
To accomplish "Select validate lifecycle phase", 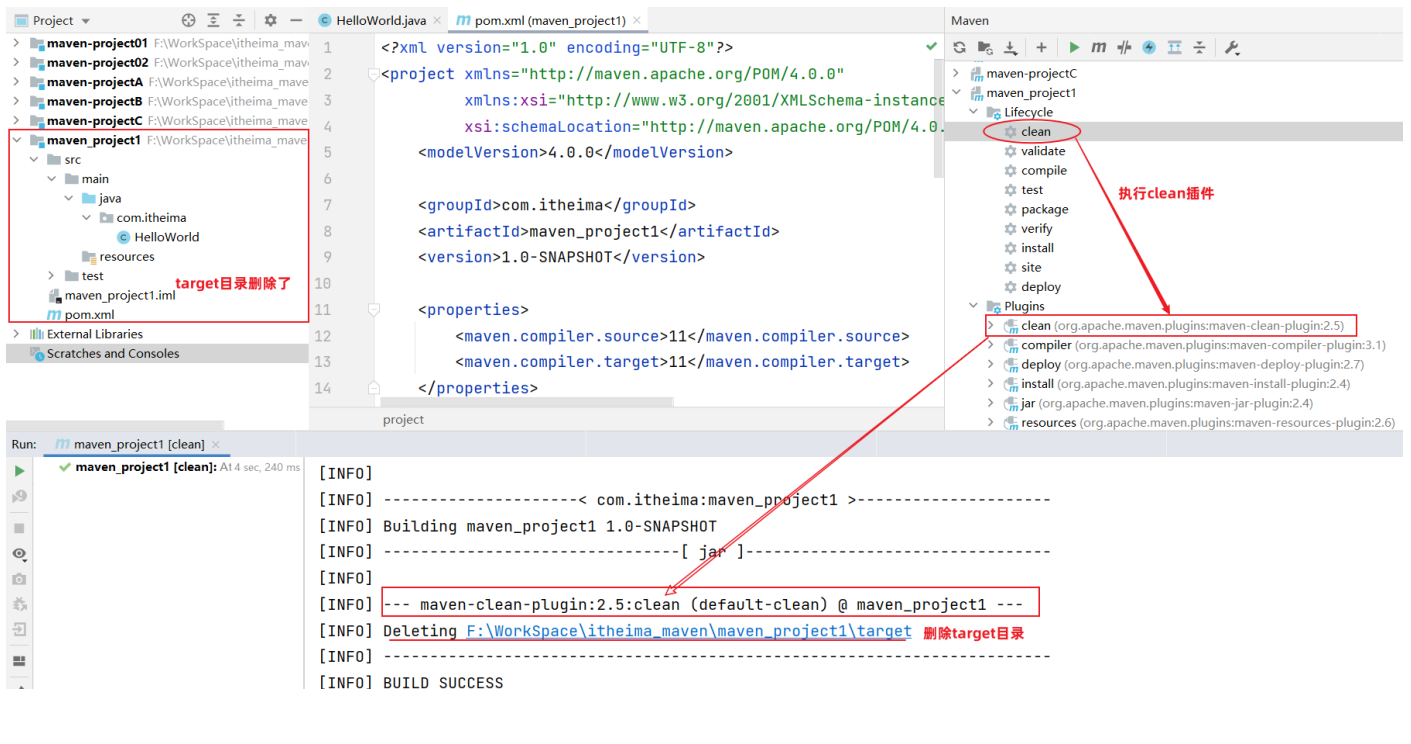I will [x=1035, y=151].
